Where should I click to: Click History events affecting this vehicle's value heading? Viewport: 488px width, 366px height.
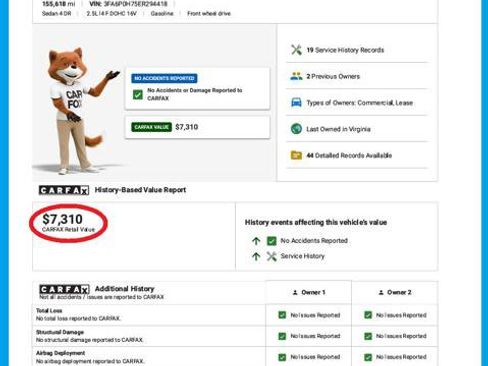coord(316,222)
